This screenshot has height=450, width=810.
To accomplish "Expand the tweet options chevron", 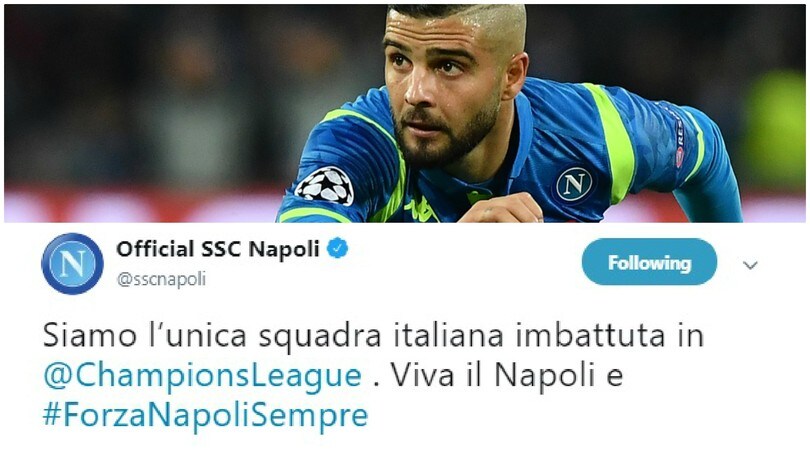I will click(750, 265).
